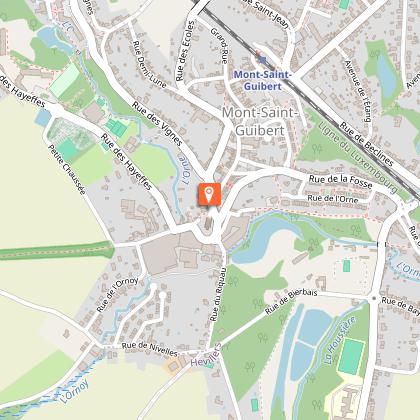The width and height of the screenshot is (420, 420).
Task: Select the Petite Chaussée street label
Action: 67,169
